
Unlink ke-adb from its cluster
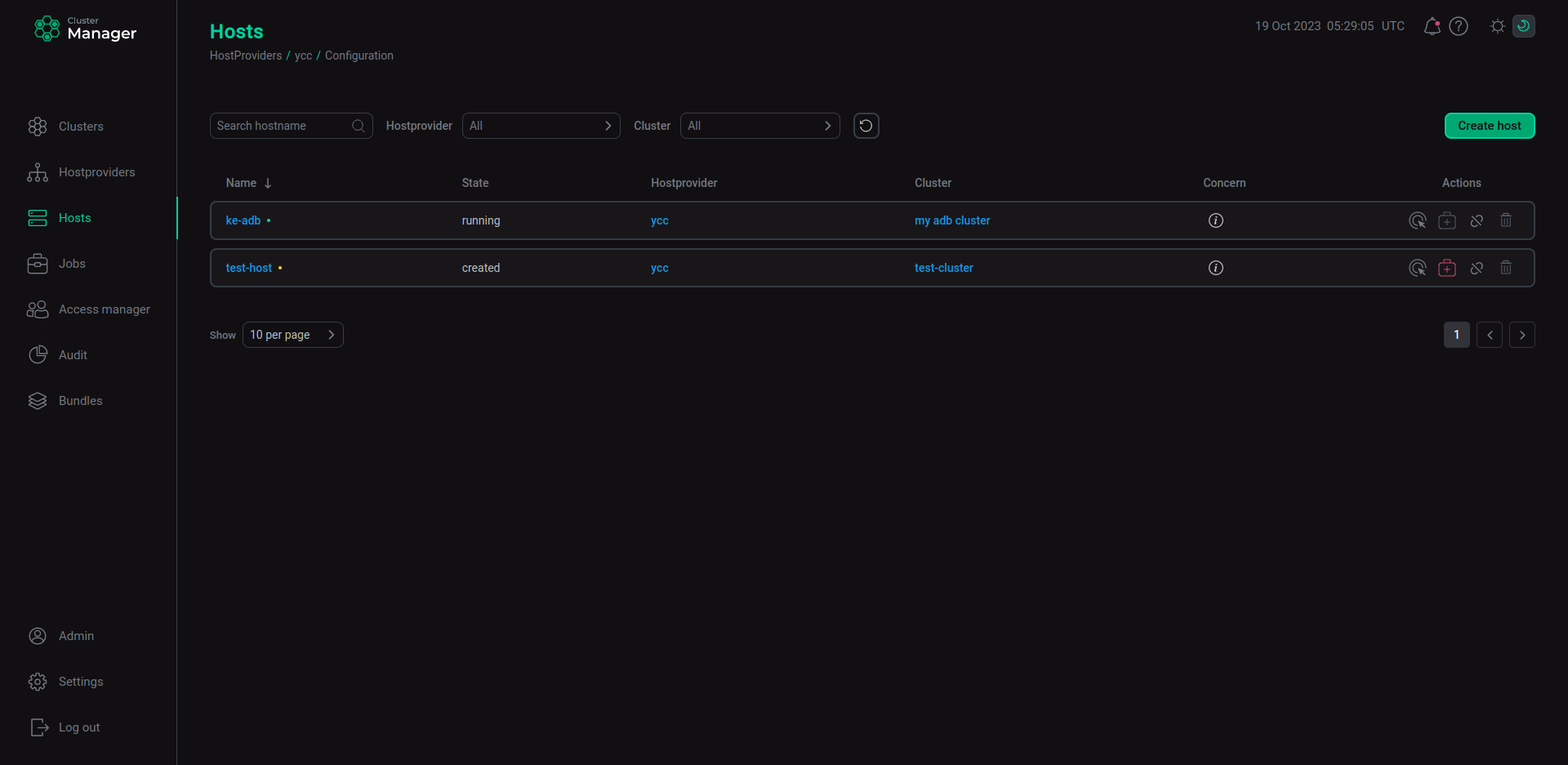(1477, 220)
